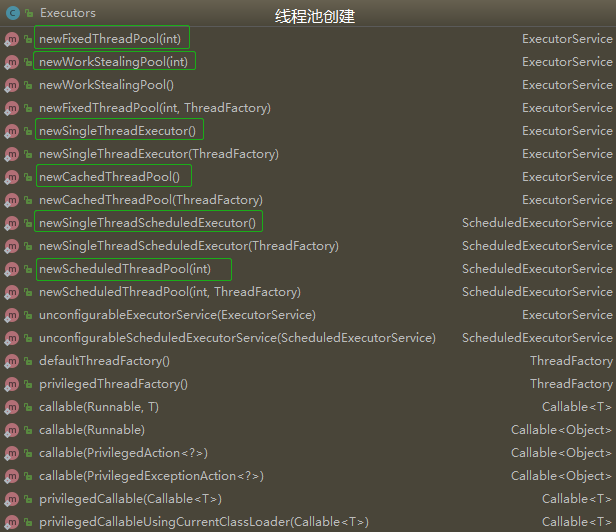Click lock icon beside newCachedThreadPool()
This screenshot has width=616, height=532.
pyautogui.click(x=28, y=177)
